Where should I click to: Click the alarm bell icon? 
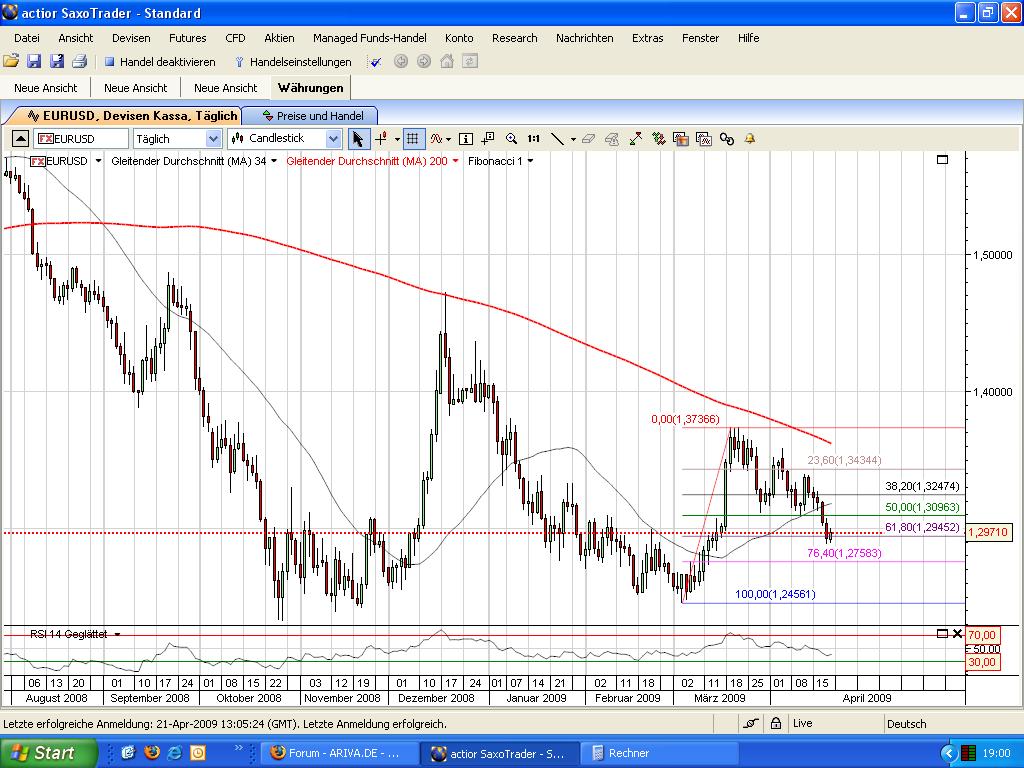748,139
